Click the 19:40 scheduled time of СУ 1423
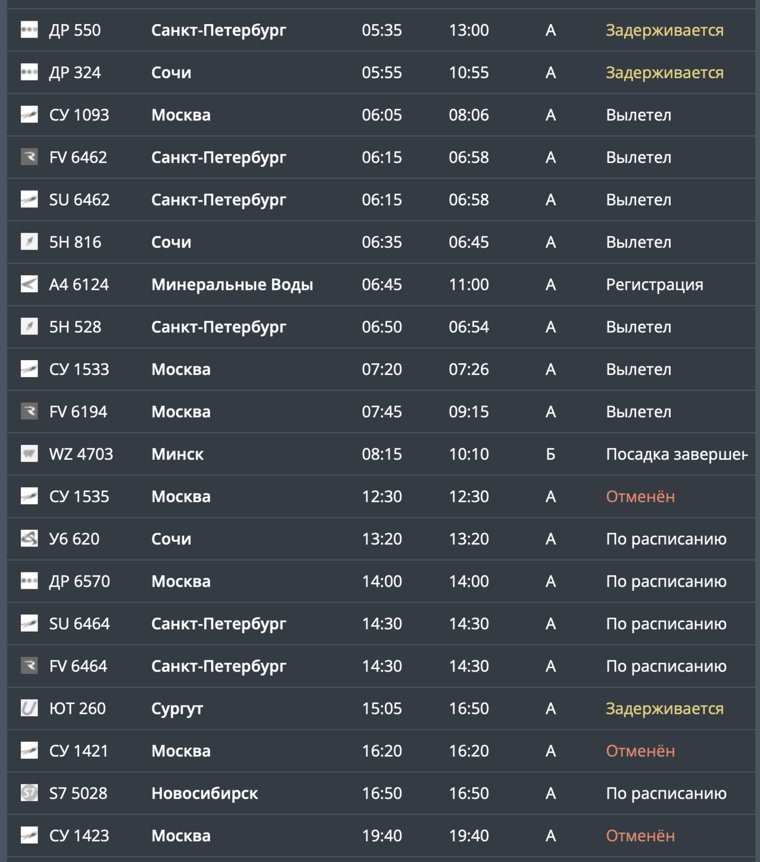 click(x=382, y=836)
